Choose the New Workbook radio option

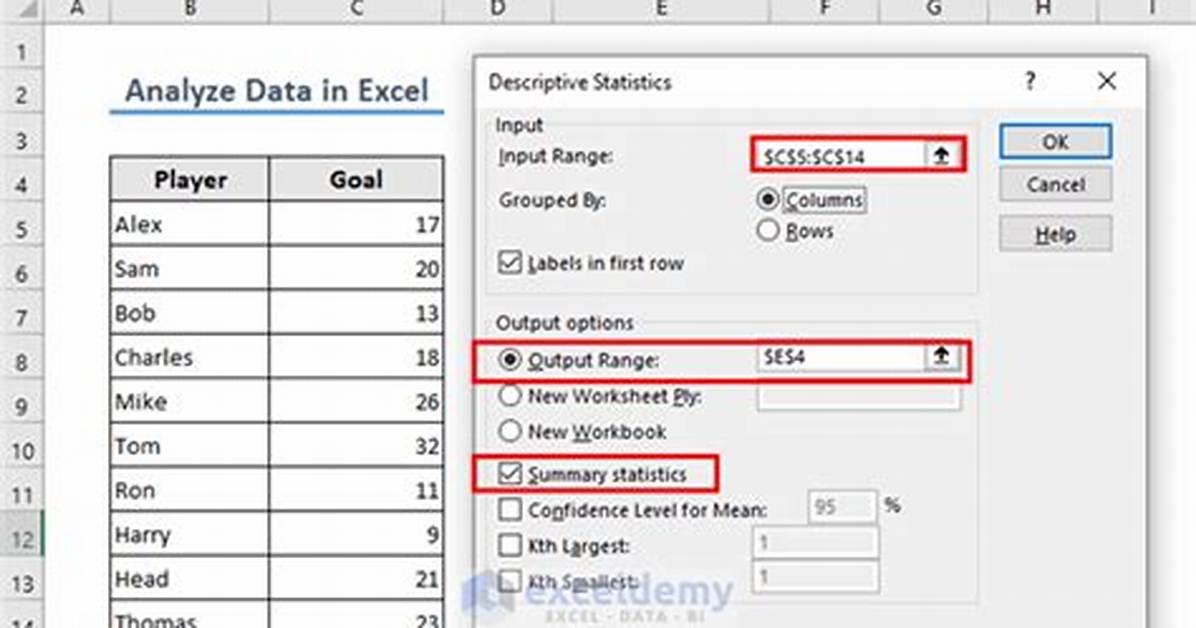pyautogui.click(x=510, y=431)
